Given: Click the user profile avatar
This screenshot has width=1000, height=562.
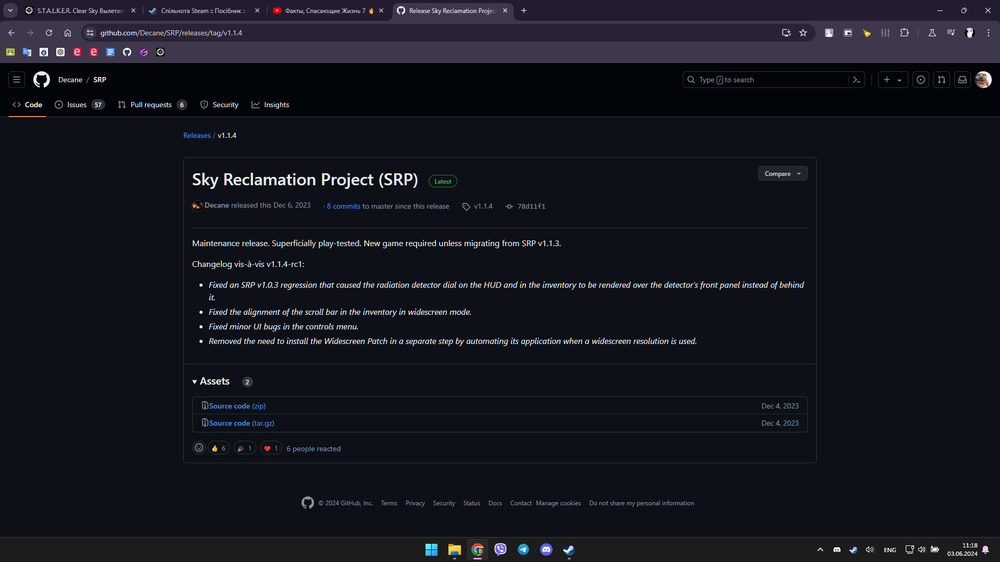Looking at the screenshot, I should pyautogui.click(x=983, y=80).
